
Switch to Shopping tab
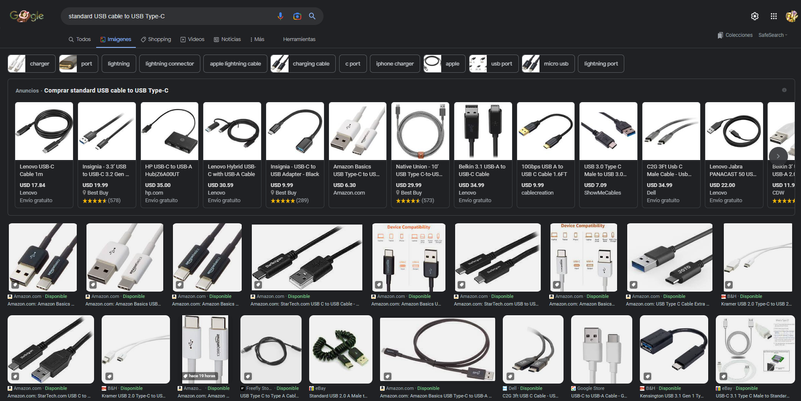156,39
